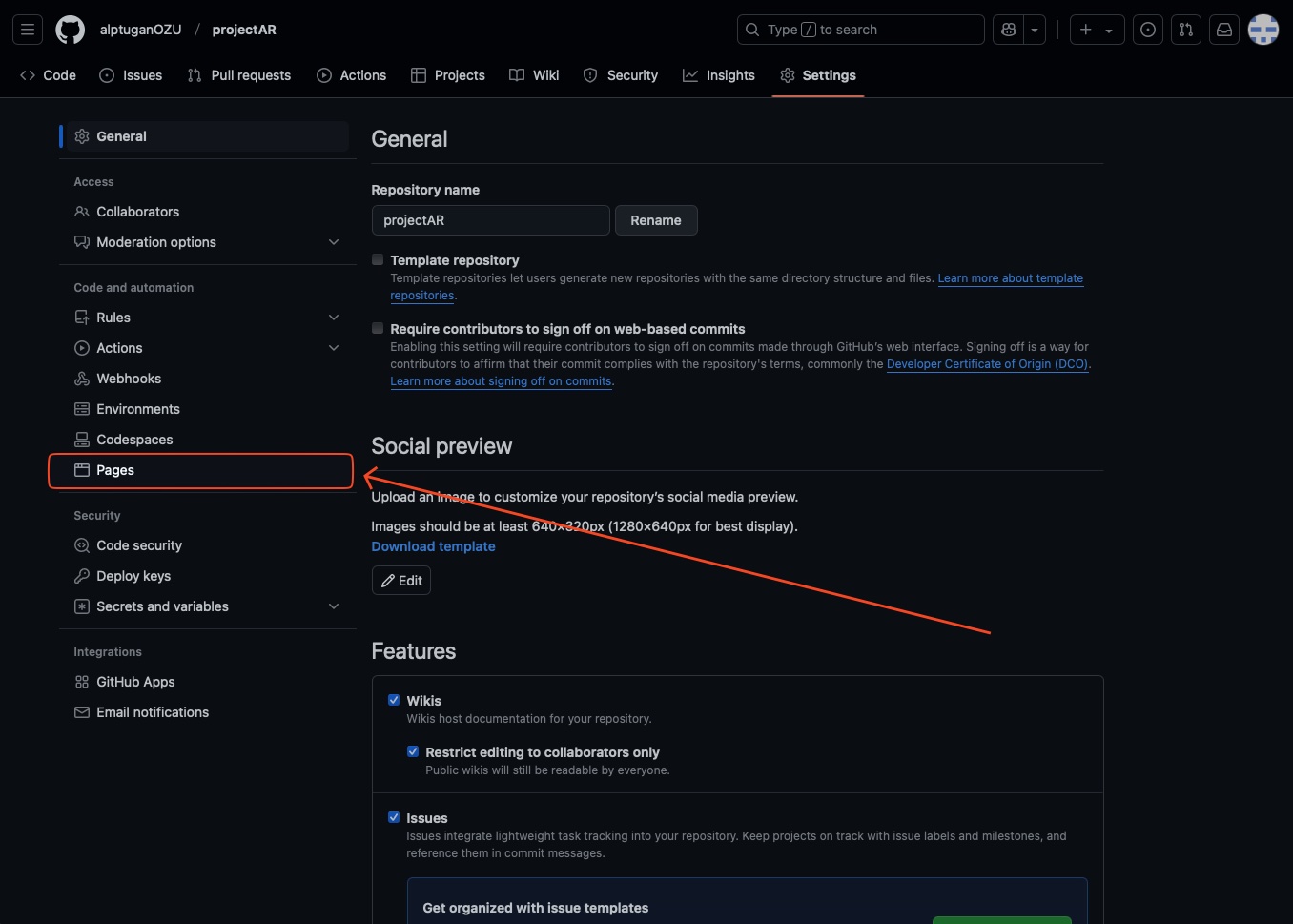Expand the Copilot dropdown arrow
This screenshot has width=1293, height=924.
tap(1035, 30)
